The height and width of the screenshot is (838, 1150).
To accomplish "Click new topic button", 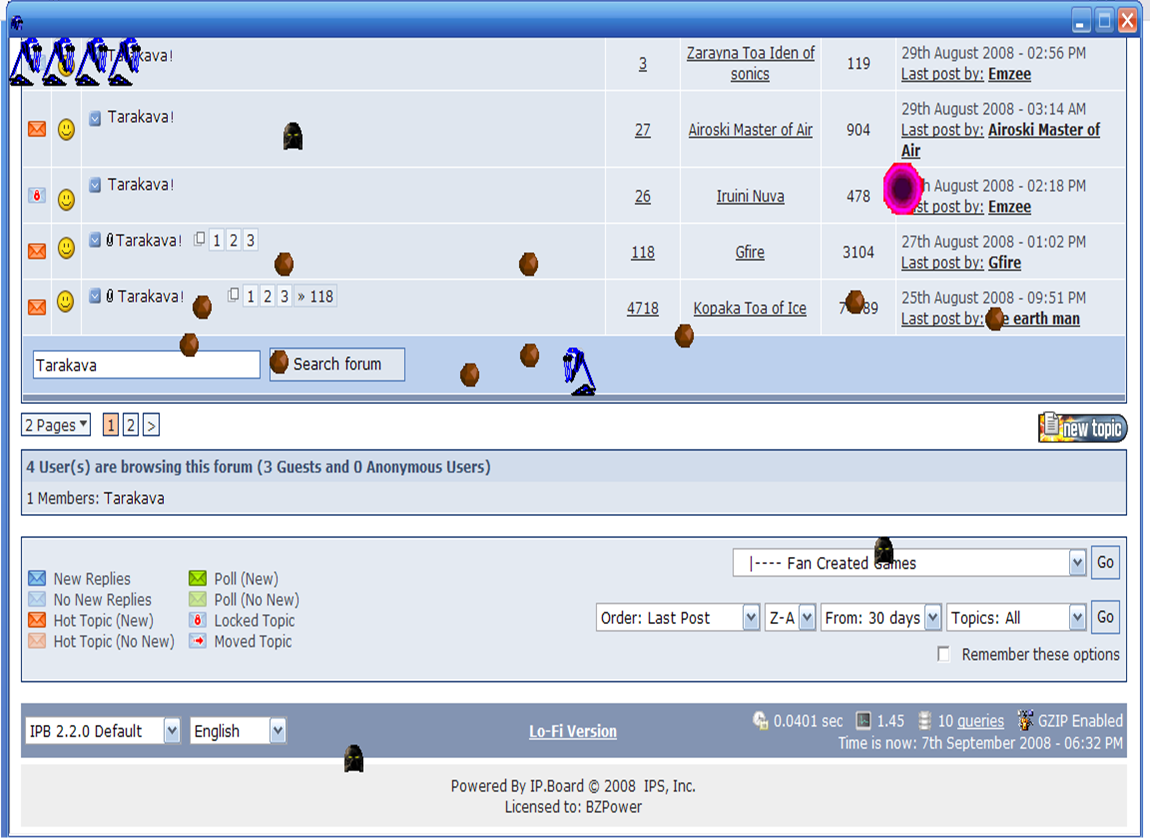I will click(1083, 427).
